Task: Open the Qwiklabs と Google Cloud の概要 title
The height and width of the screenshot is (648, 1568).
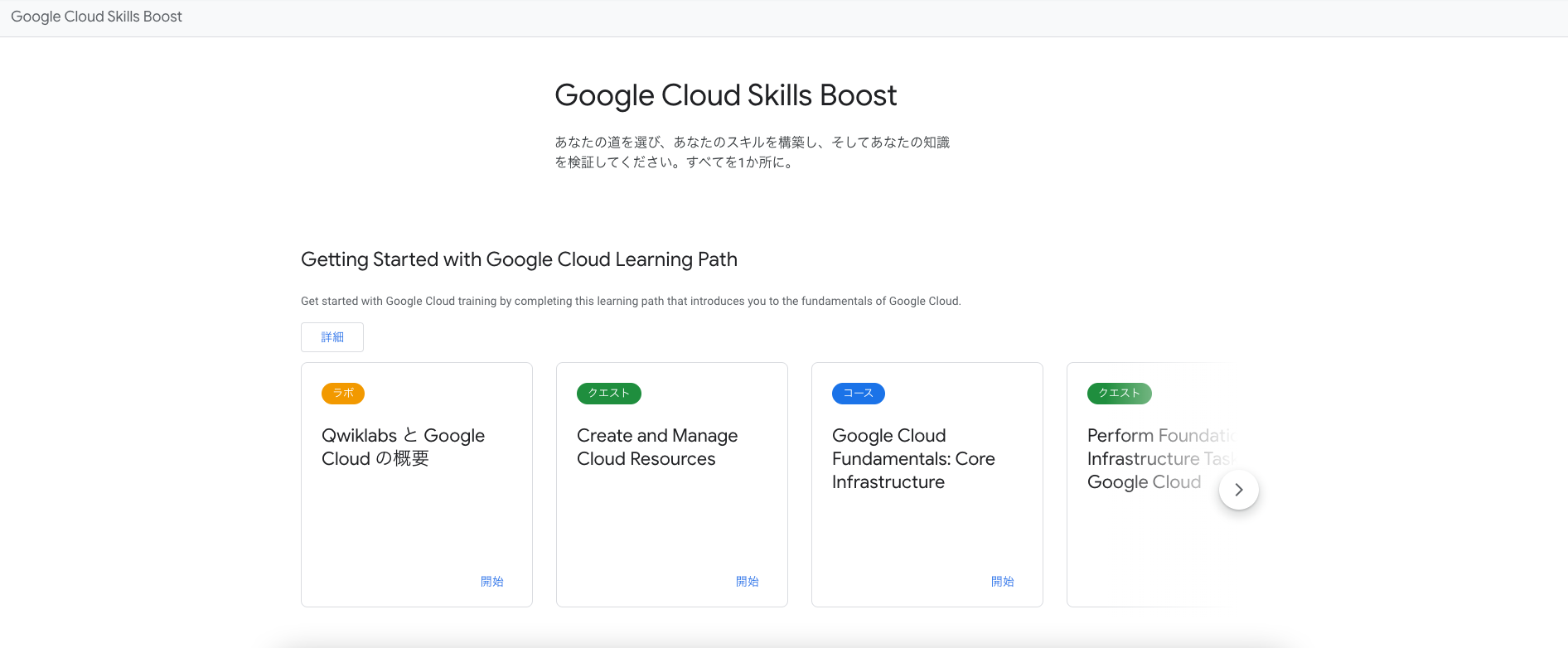Action: pyautogui.click(x=403, y=447)
